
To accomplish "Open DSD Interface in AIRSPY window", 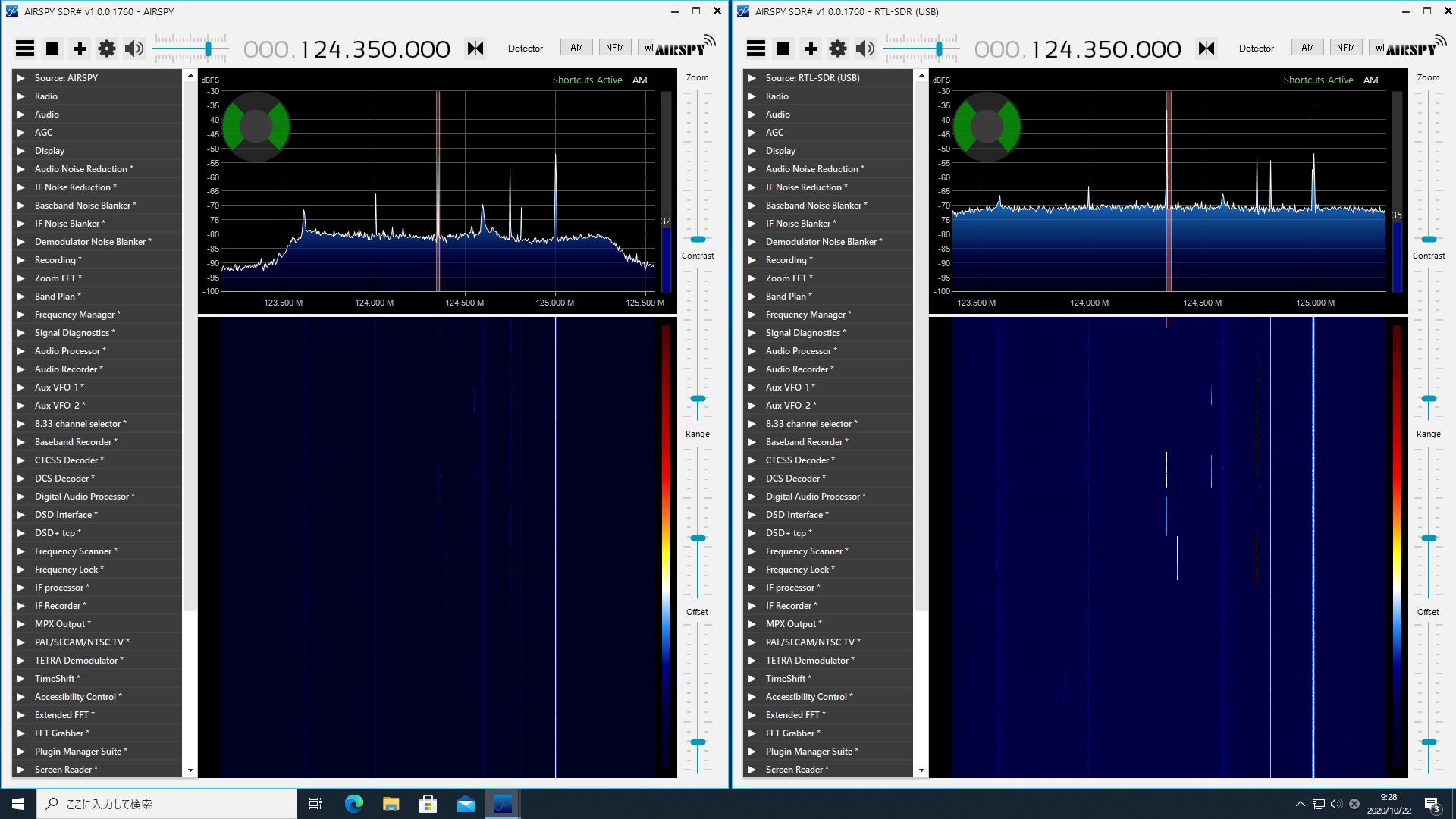I will pos(97,515).
